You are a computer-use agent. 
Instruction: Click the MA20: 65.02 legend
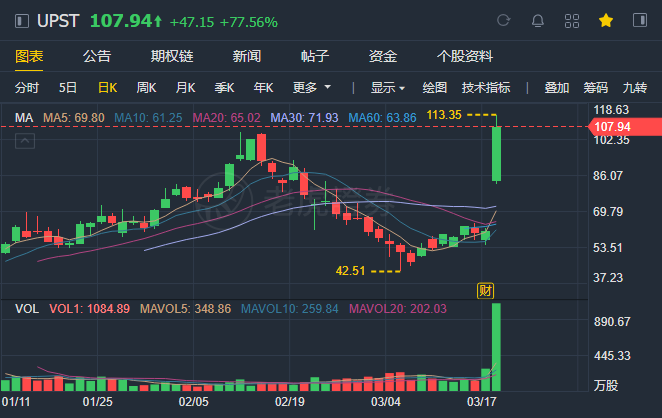click(227, 117)
